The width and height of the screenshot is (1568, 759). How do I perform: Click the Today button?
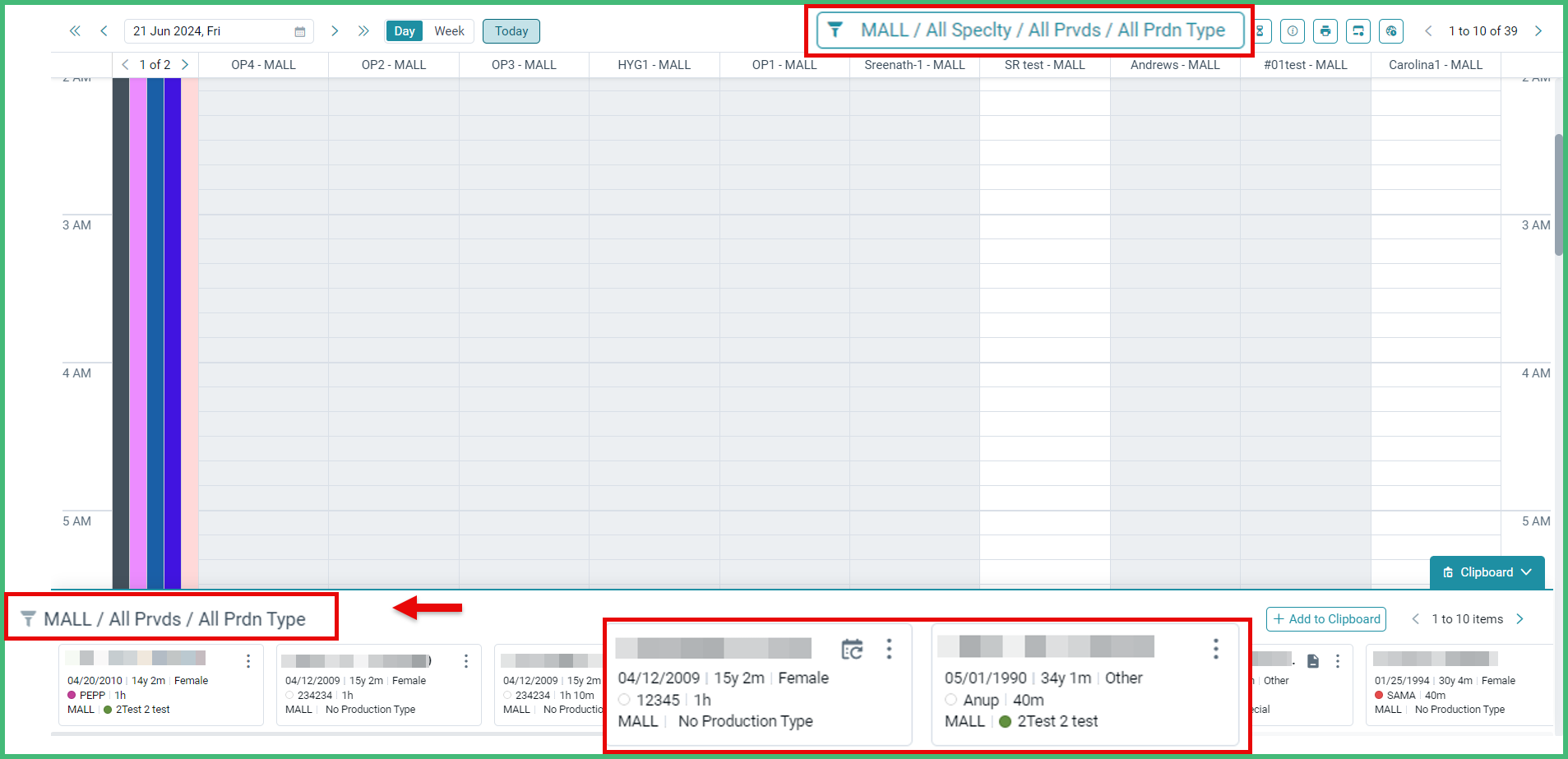pos(511,30)
